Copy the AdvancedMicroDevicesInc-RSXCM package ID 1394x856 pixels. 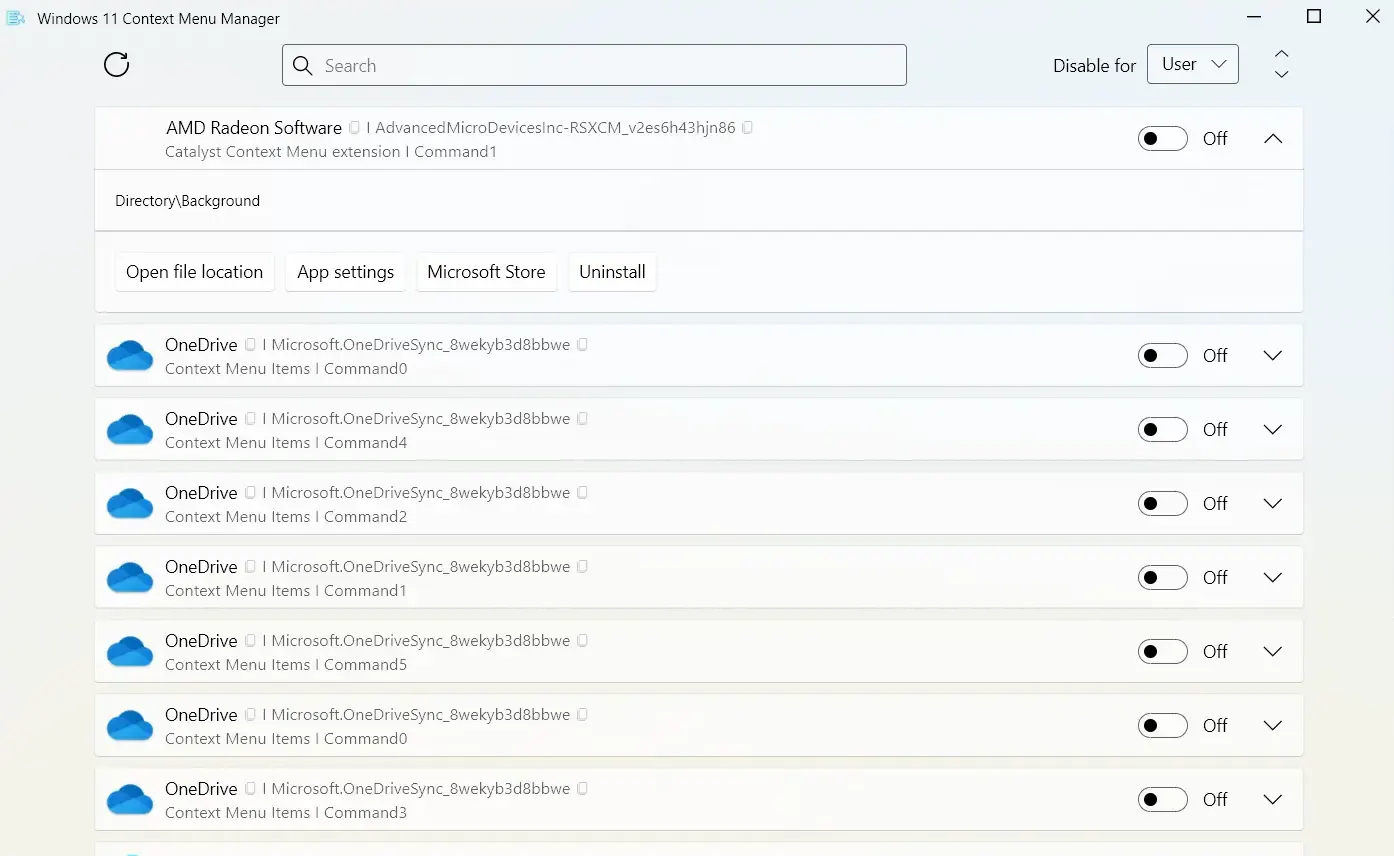747,128
